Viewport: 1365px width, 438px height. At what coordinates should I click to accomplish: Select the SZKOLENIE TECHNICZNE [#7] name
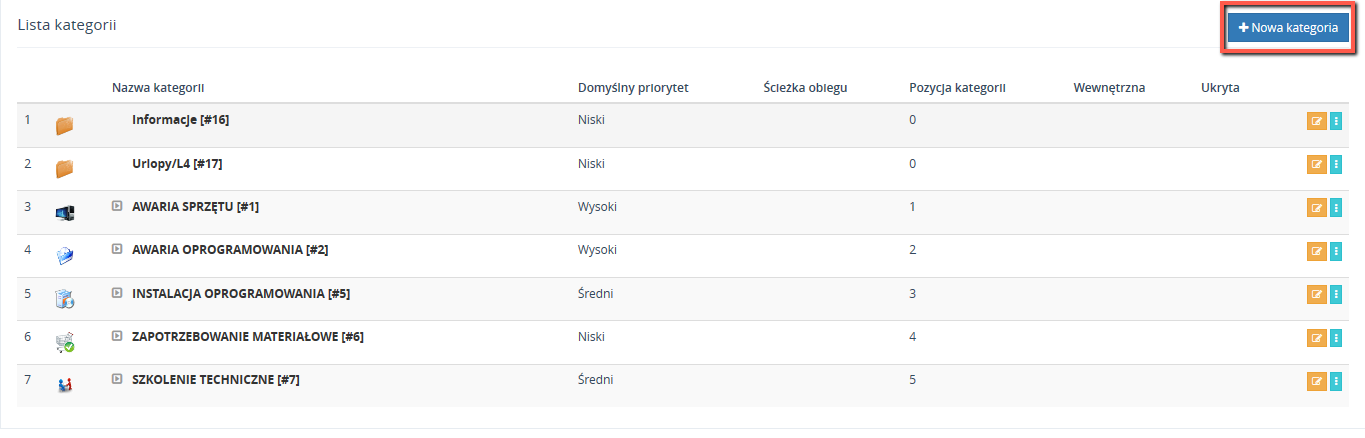pyautogui.click(x=215, y=380)
